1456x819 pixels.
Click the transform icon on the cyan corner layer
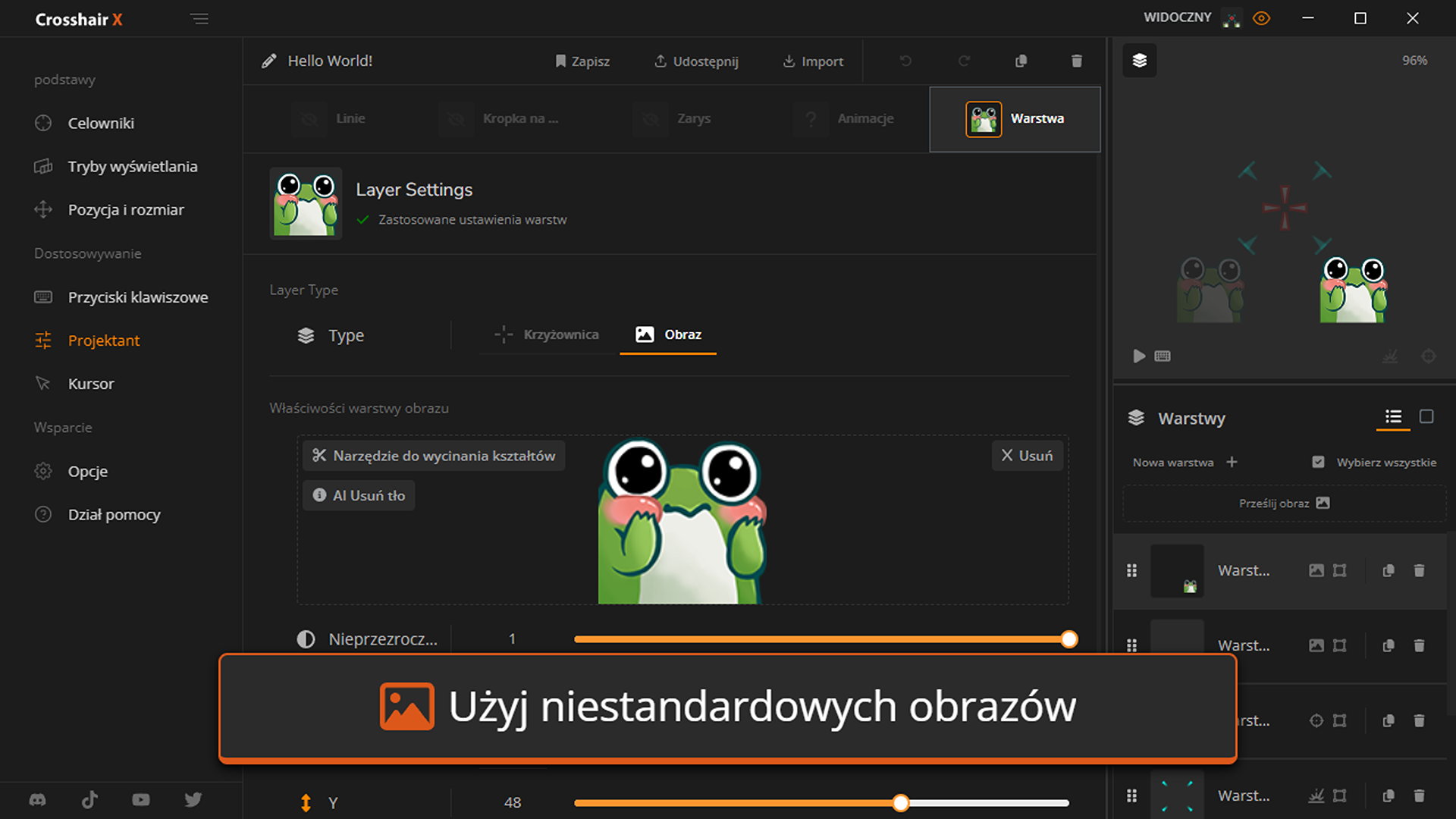1340,795
